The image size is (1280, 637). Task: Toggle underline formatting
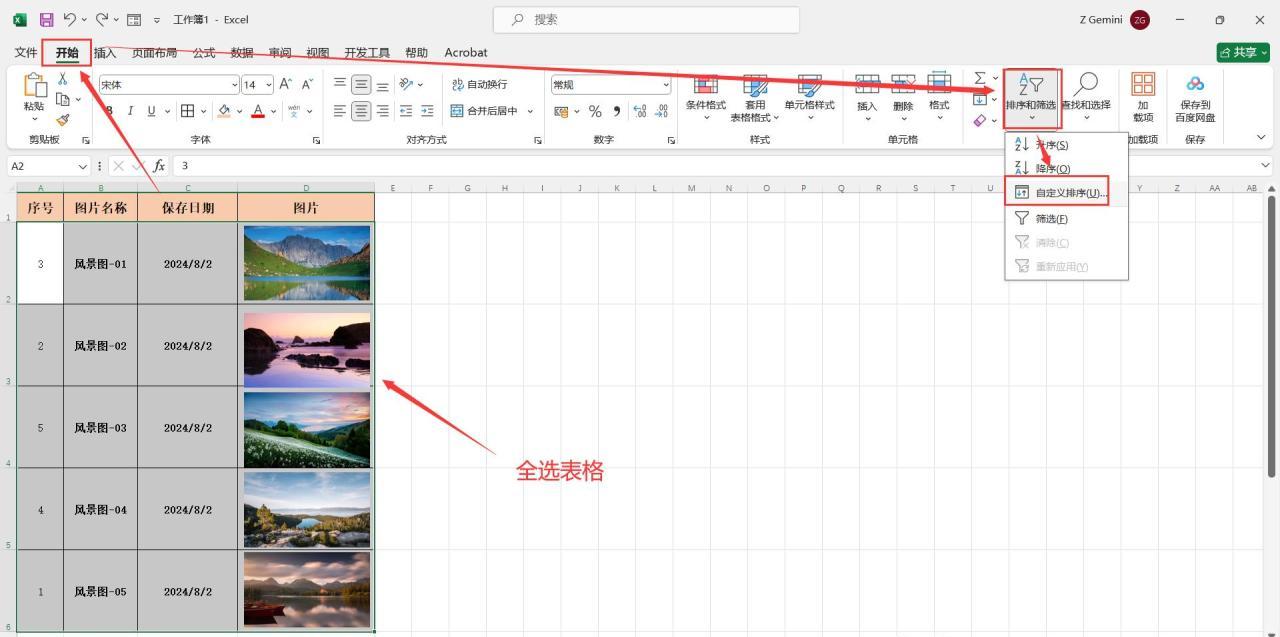[152, 111]
